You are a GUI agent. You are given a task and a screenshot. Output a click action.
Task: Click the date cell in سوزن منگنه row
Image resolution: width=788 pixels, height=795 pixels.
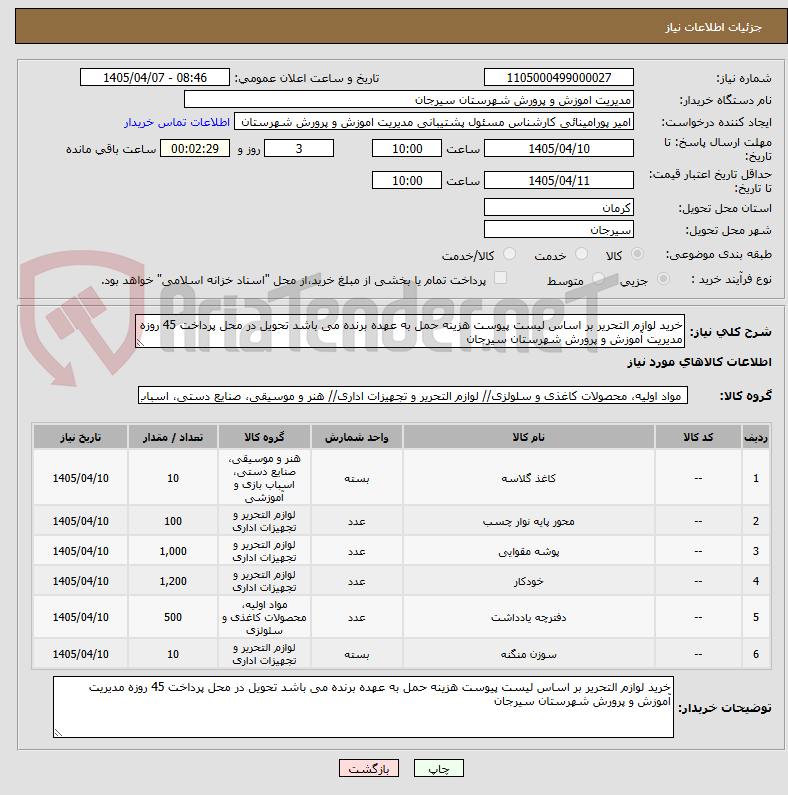click(80, 654)
